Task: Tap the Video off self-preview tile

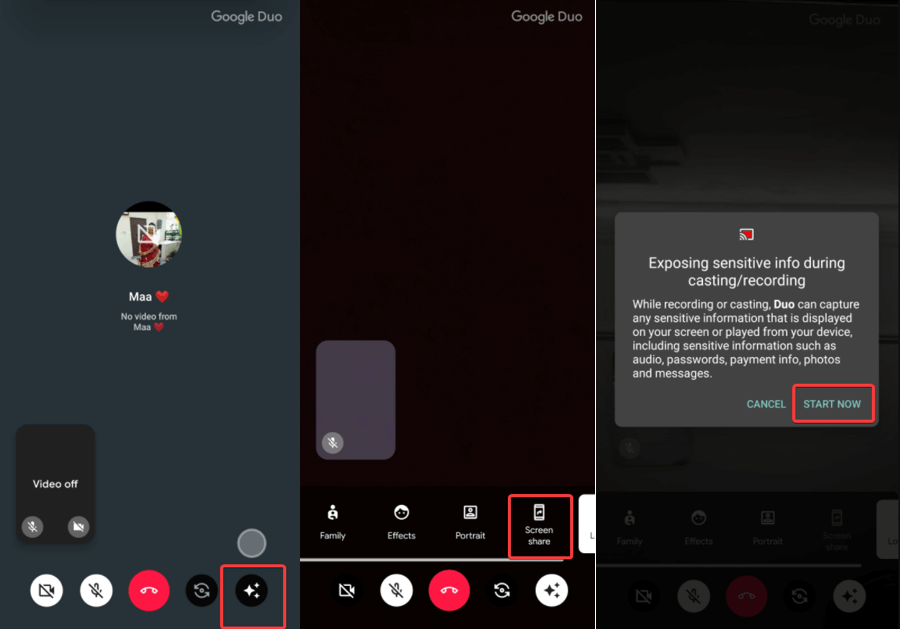Action: point(55,483)
